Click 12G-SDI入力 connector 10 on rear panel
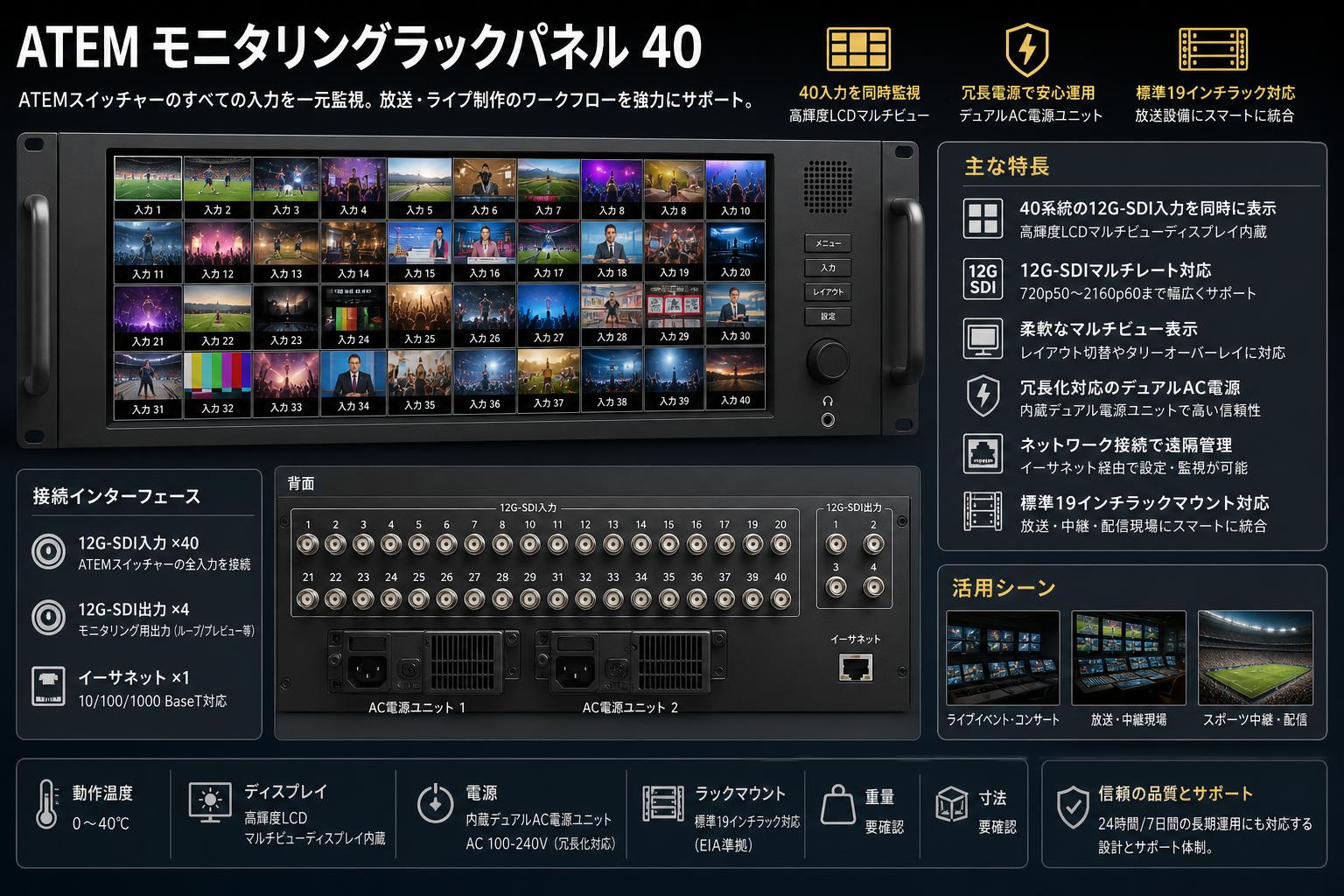This screenshot has width=1344, height=896. pyautogui.click(x=530, y=544)
